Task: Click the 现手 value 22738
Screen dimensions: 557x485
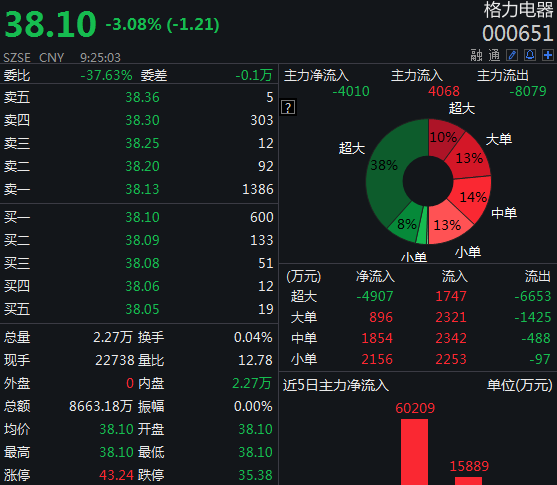Action: point(114,361)
